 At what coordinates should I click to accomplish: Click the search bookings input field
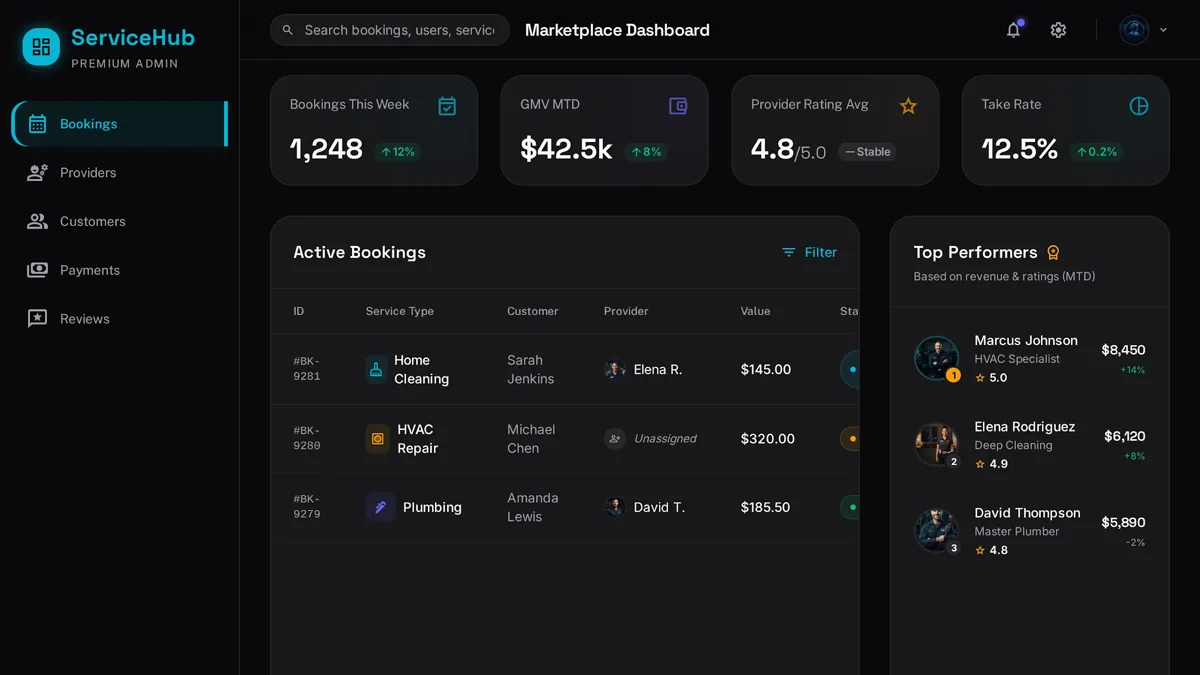(x=390, y=30)
